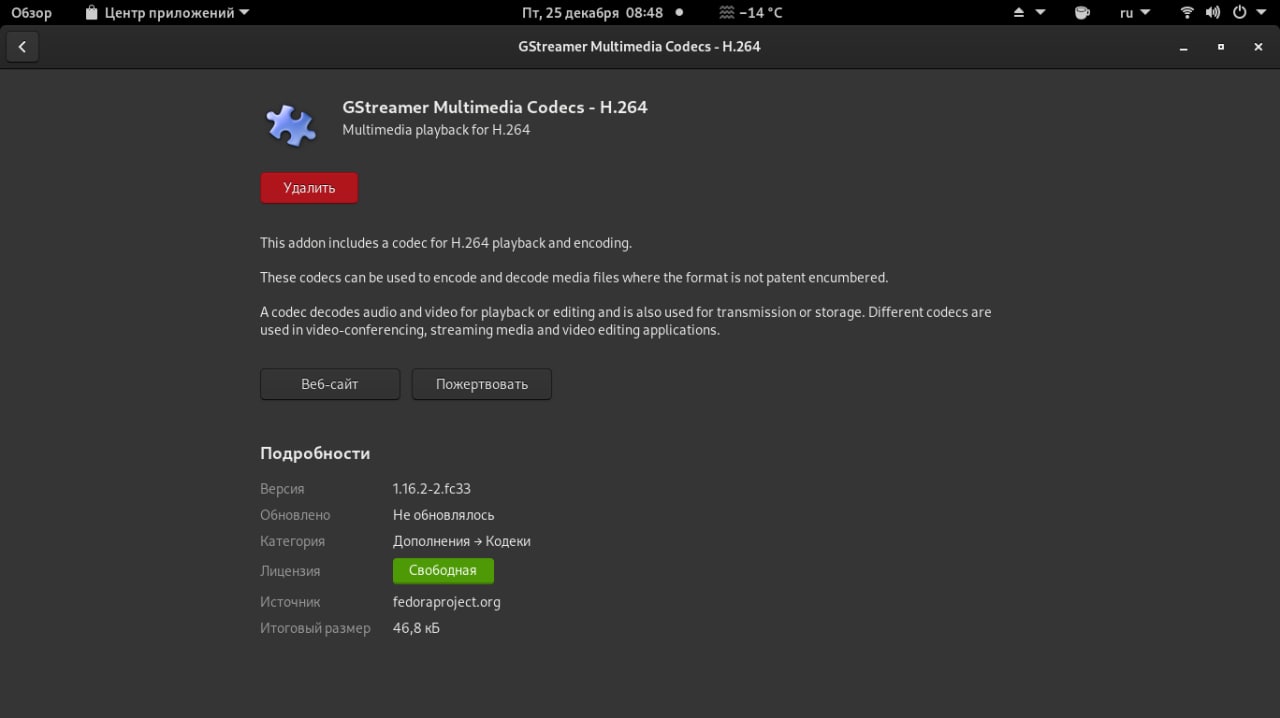Screen dimensions: 1280x718
Task: Click the shopping bag icon of Центр приложений
Action: pos(92,13)
